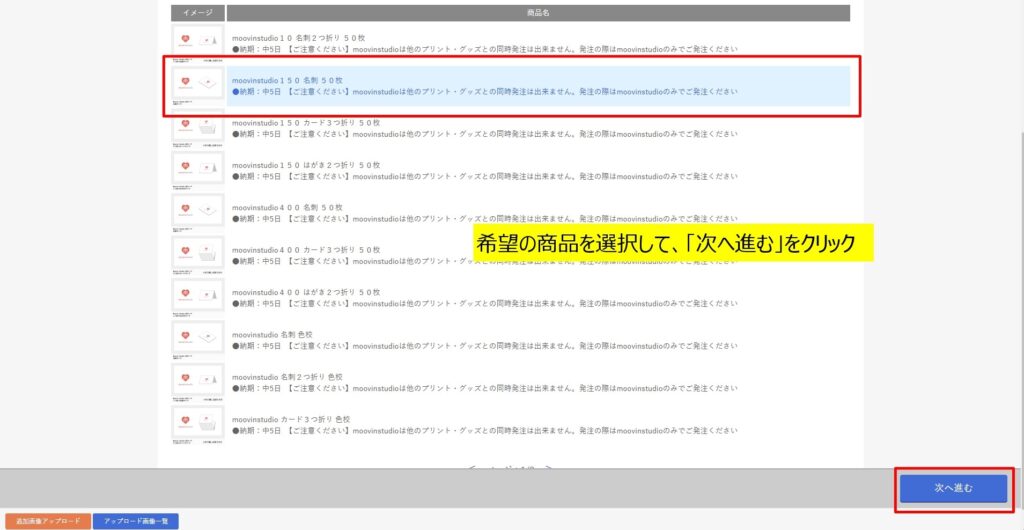
Task: Click the orange 追加画像アップロード button
Action: 46,521
